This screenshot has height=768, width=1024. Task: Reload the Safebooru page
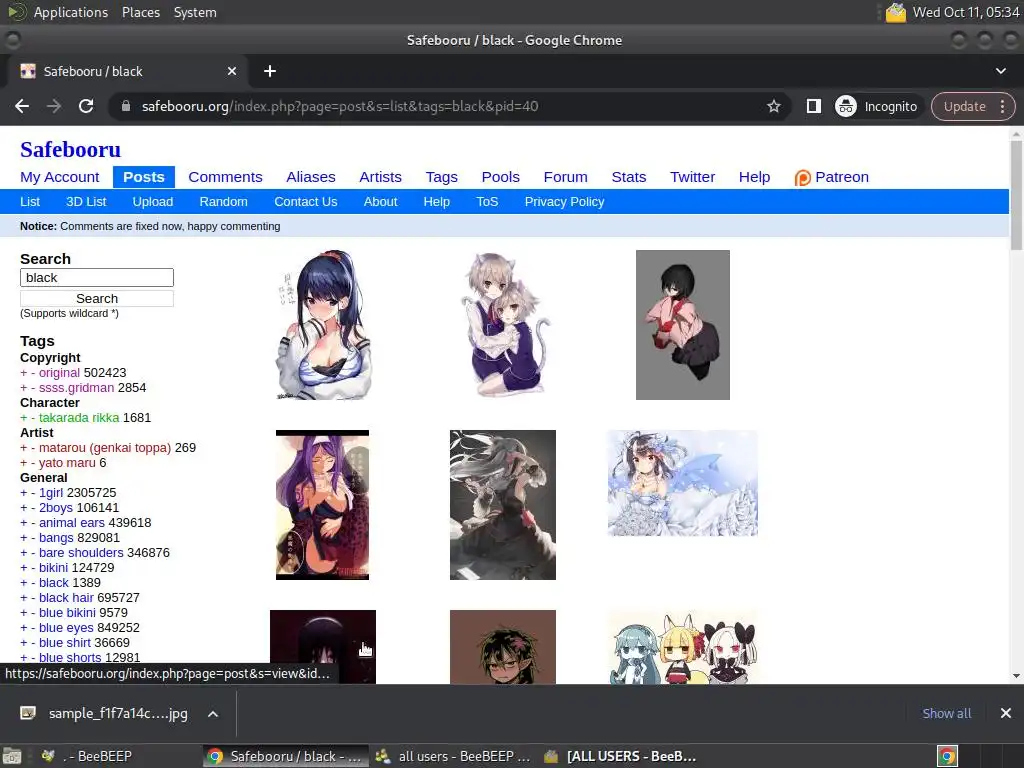tap(86, 106)
